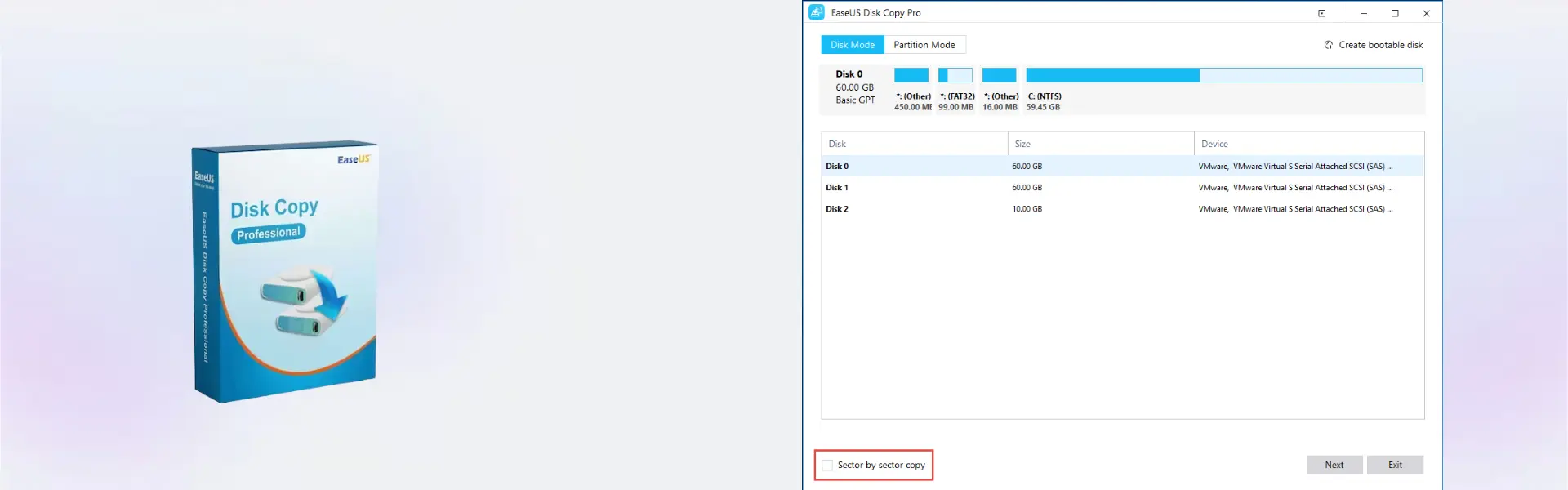The height and width of the screenshot is (490, 1568).
Task: Click the 10.00 GB size cell
Action: click(x=1027, y=209)
